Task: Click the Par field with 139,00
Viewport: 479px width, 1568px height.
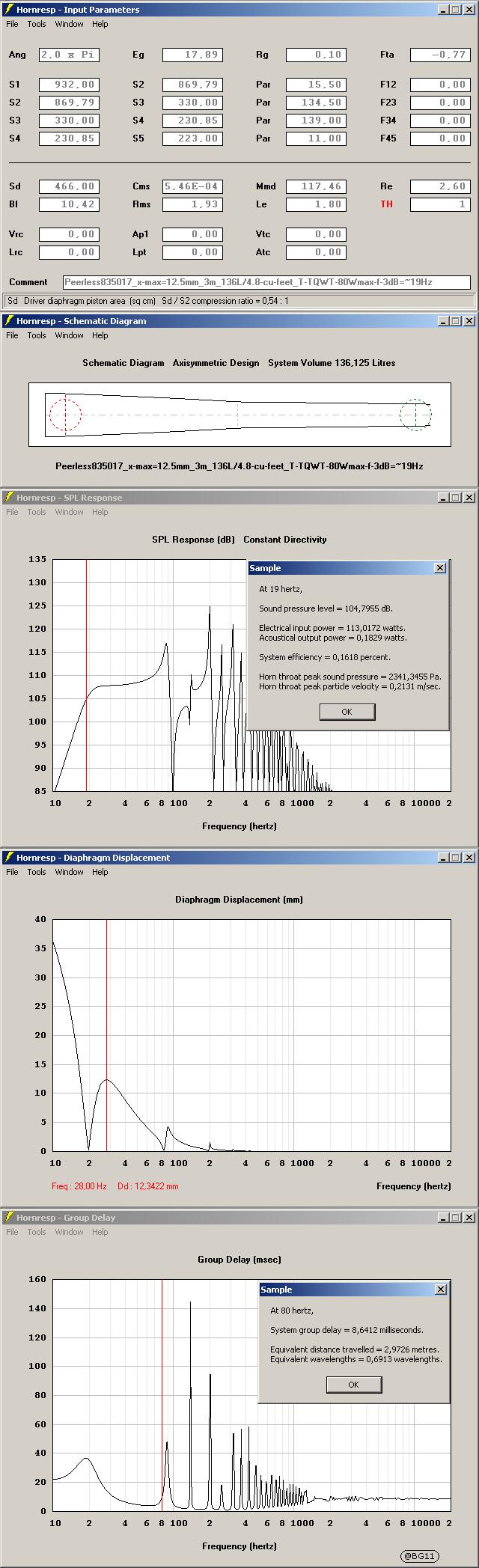Action: [316, 121]
